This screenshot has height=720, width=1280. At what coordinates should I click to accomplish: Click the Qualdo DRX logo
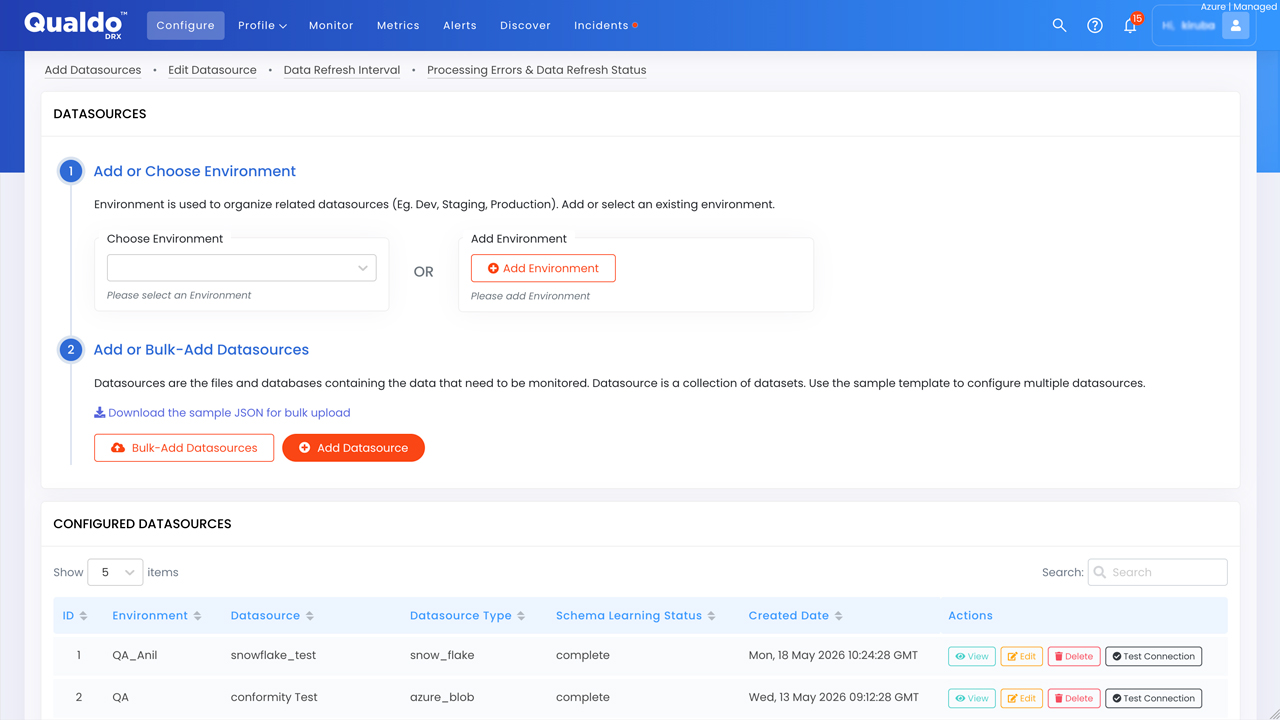(75, 24)
